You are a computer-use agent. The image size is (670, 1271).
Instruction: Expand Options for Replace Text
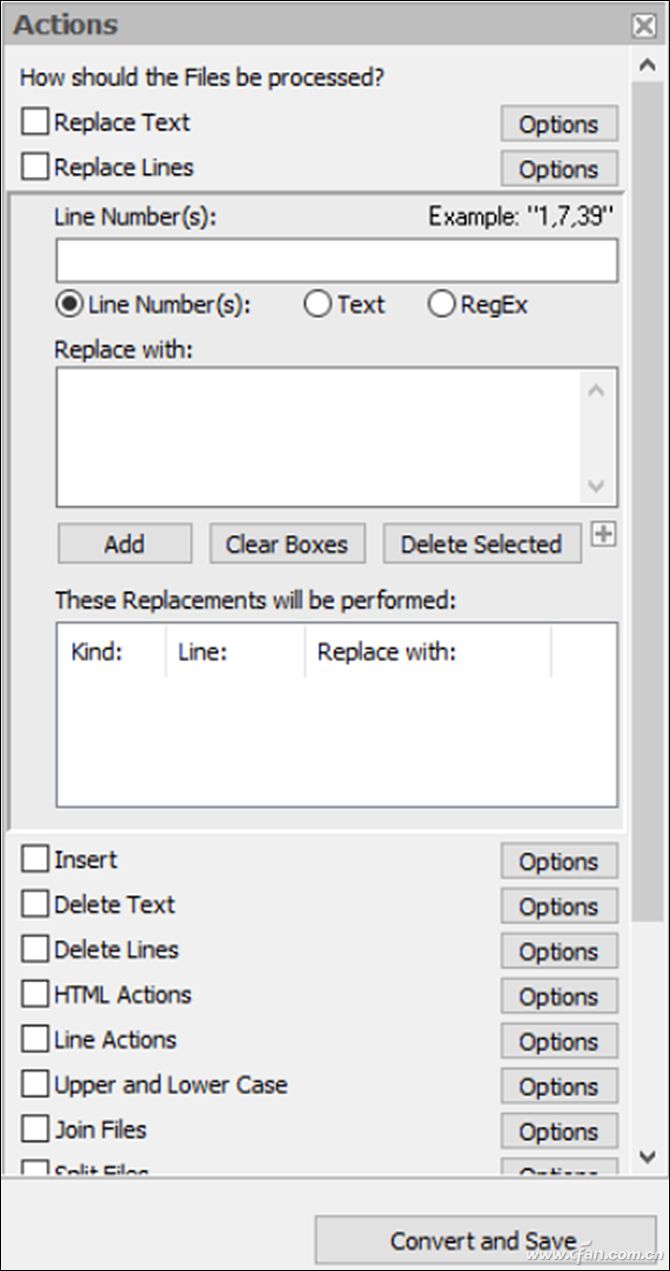coord(558,124)
